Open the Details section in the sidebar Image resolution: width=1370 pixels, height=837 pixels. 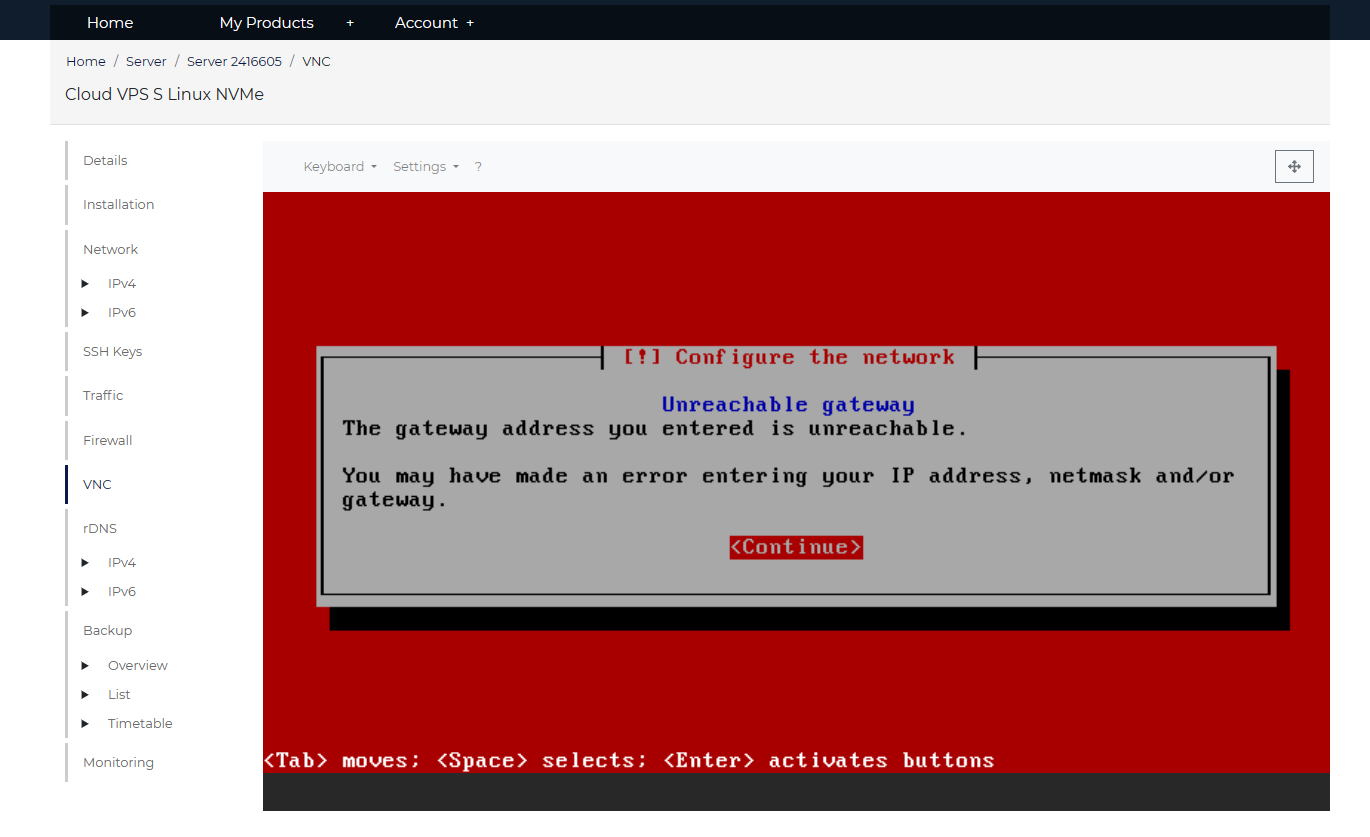(105, 161)
